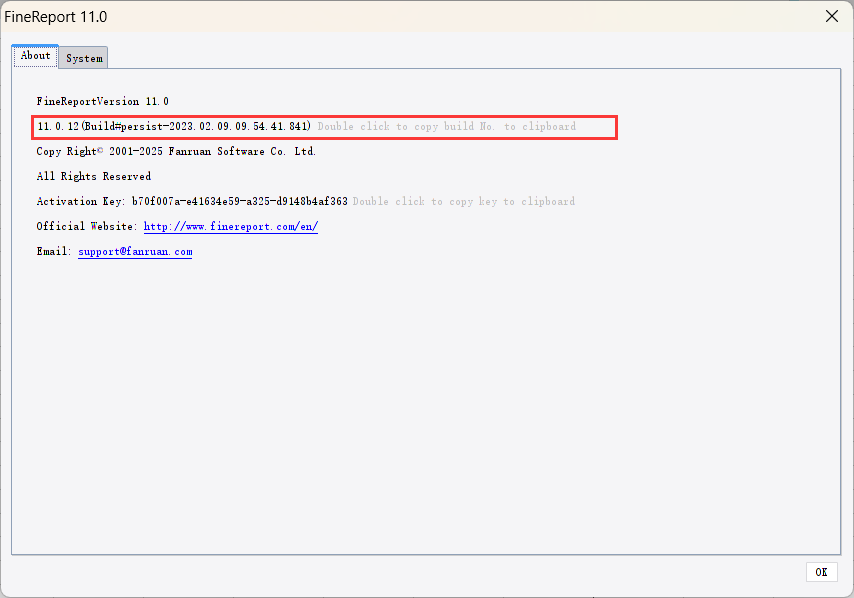
Task: Click the empty About panel area
Action: point(425,400)
